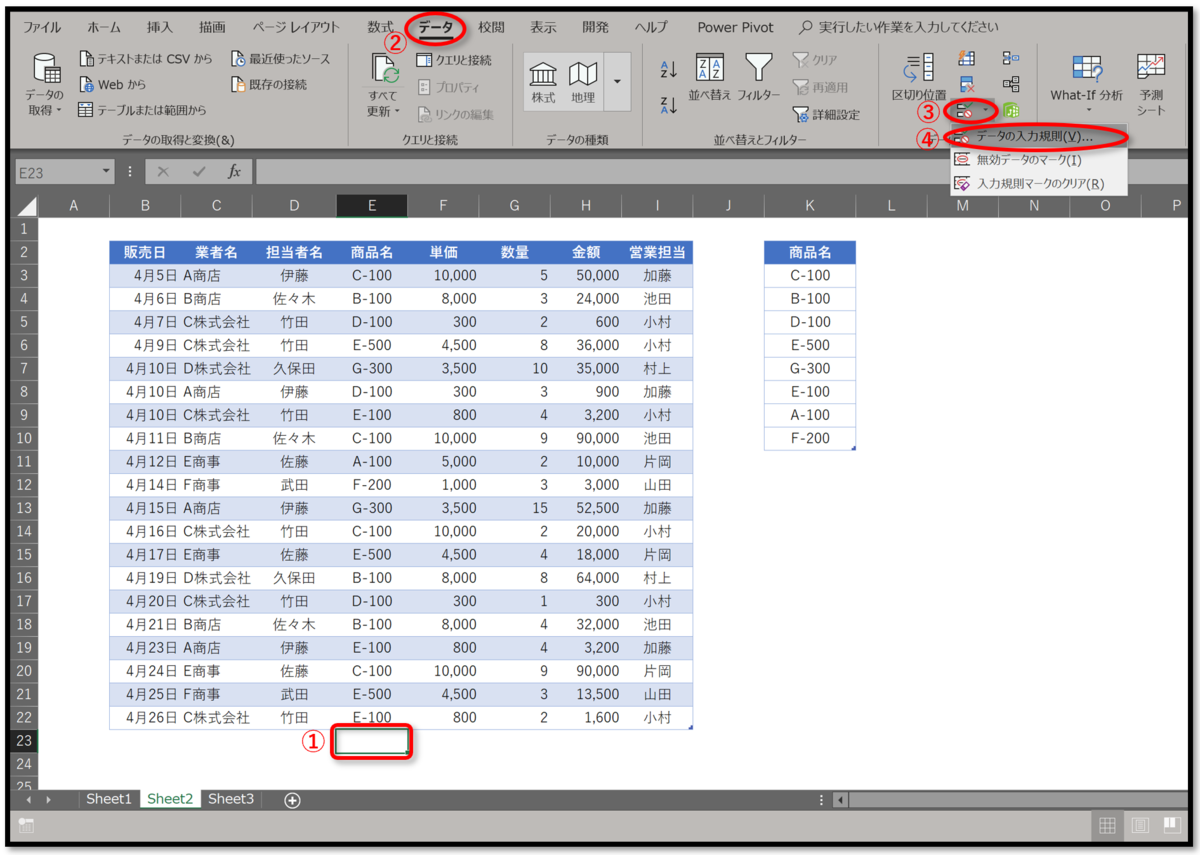This screenshot has width=1200, height=855.
Task: Click the 営業担当 table header
Action: [x=657, y=252]
